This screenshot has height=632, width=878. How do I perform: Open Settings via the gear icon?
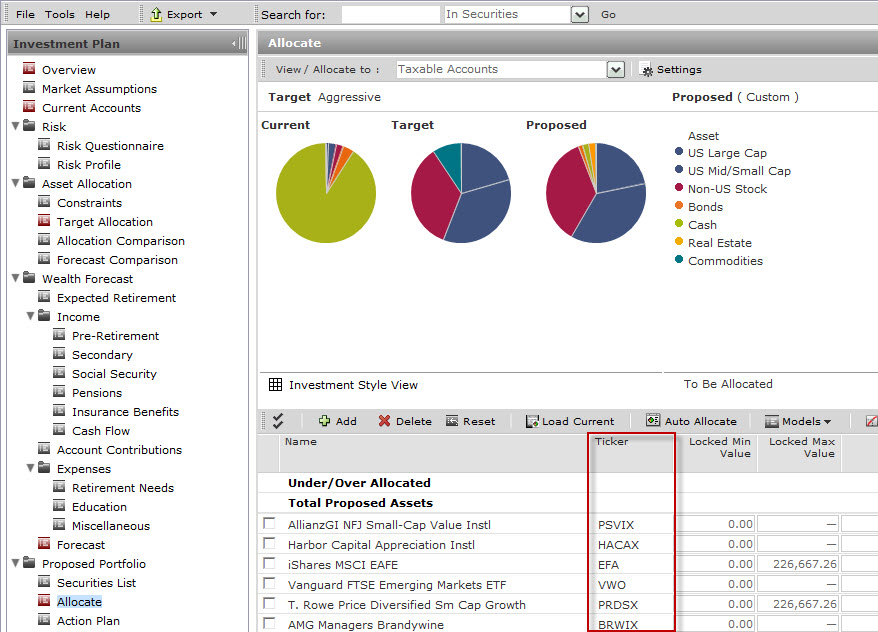646,69
